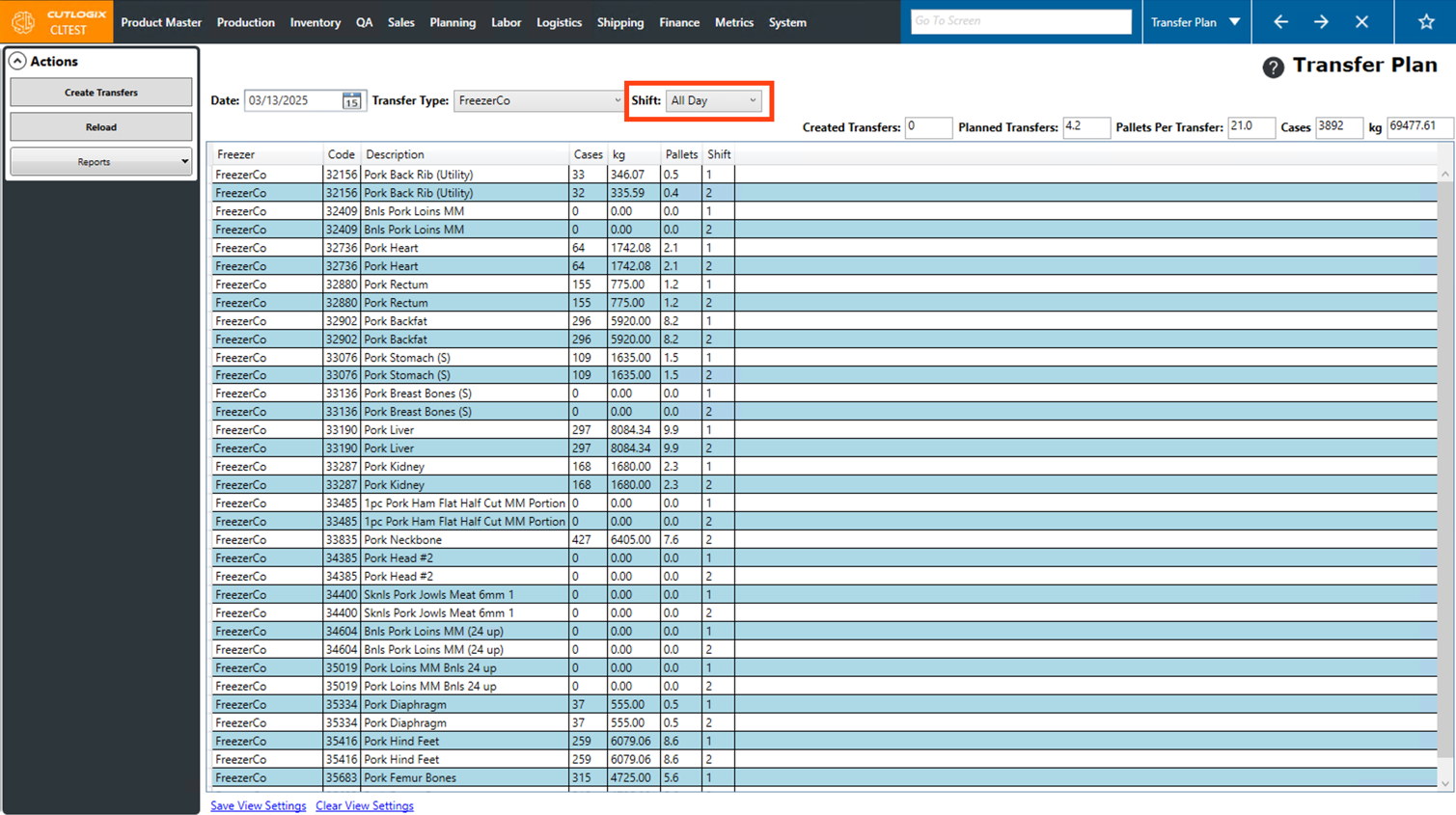Expand the Reports dropdown

coord(100,162)
